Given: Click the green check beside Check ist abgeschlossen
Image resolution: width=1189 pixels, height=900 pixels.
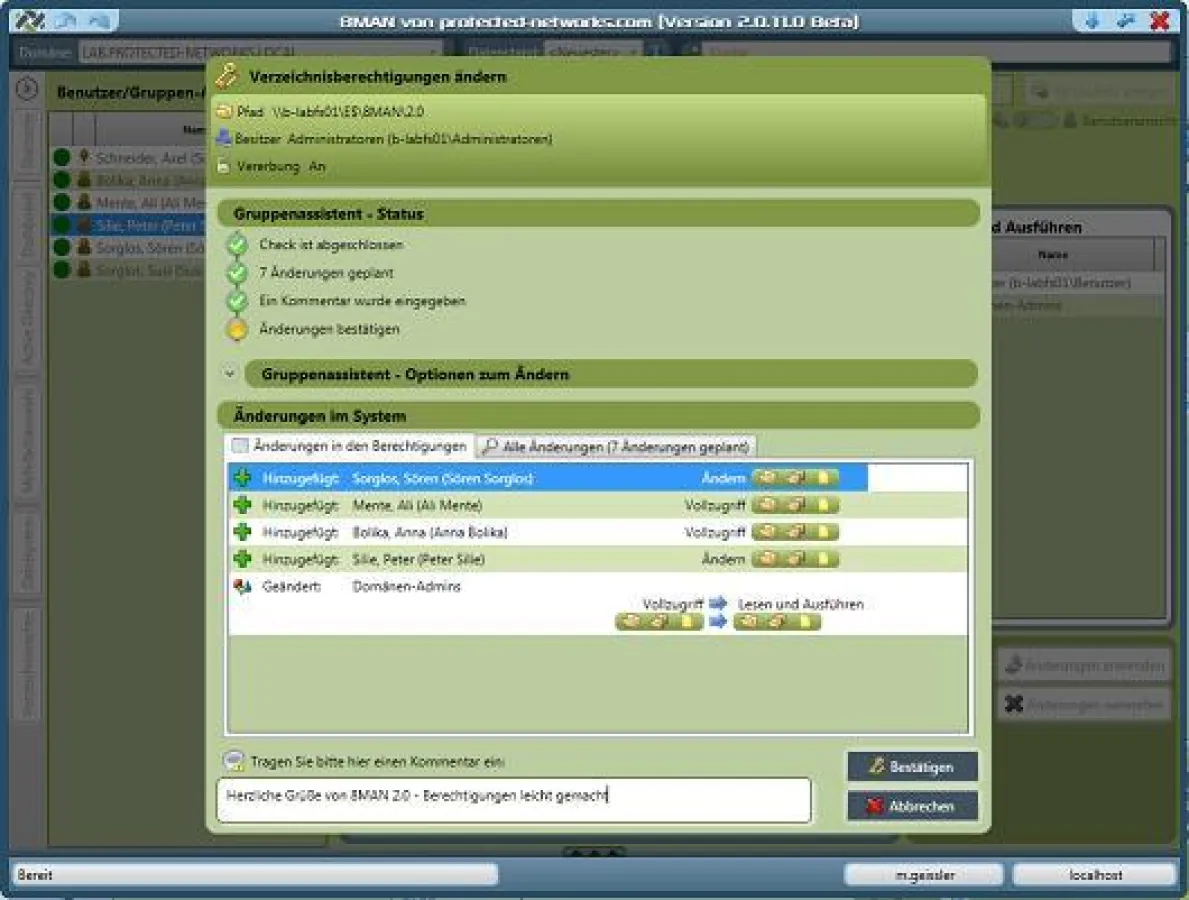Looking at the screenshot, I should pos(237,244).
